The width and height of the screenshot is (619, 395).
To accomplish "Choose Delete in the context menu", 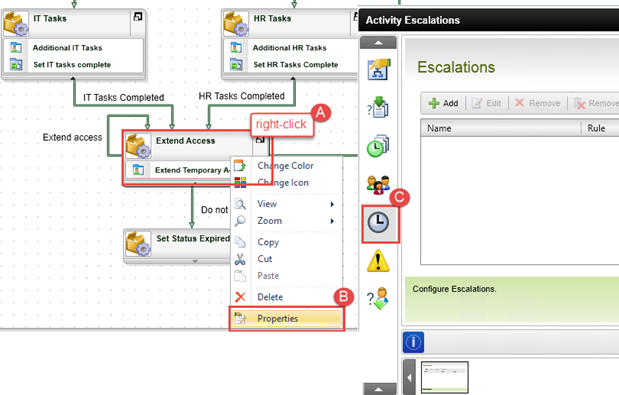I will (270, 297).
